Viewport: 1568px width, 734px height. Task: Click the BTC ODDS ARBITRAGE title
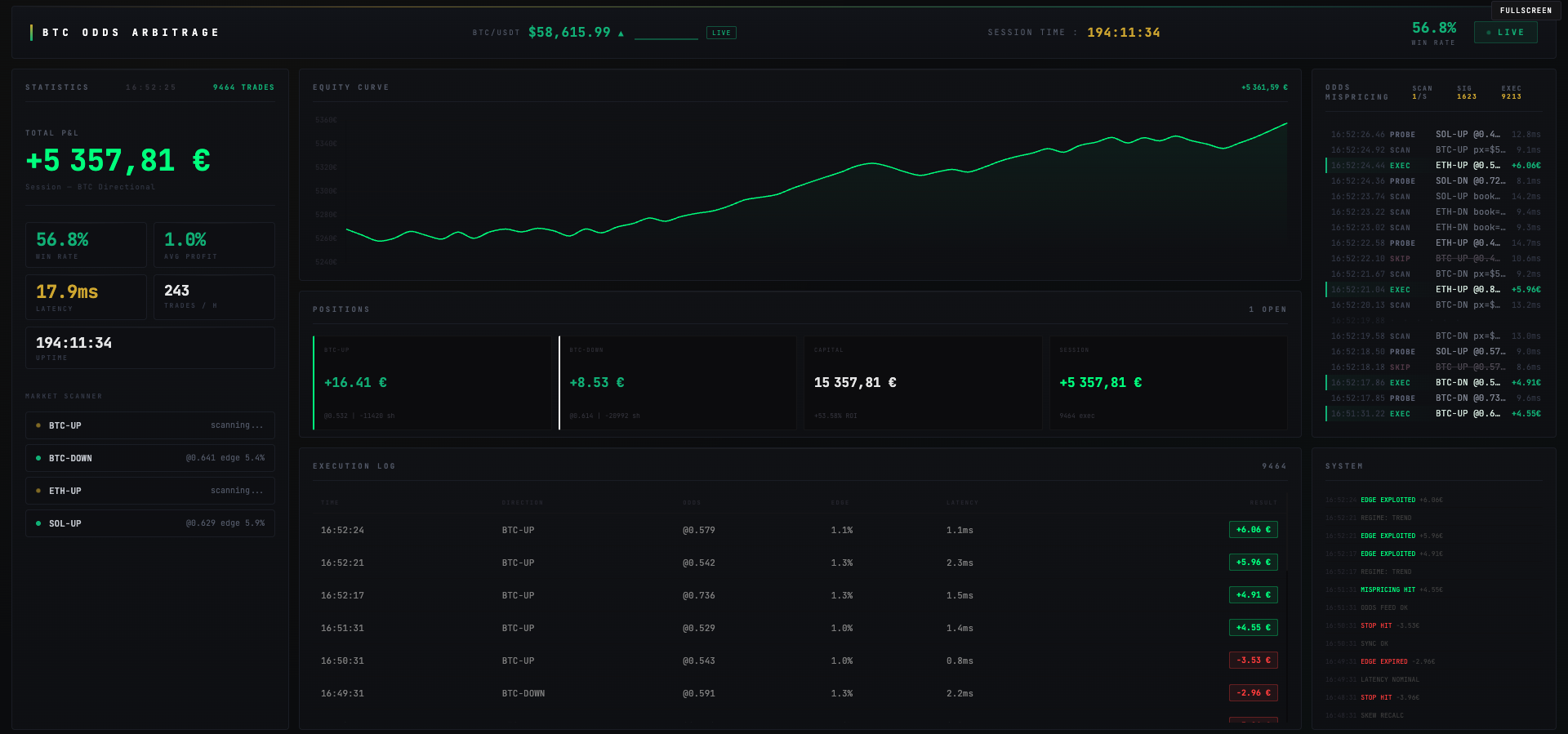pyautogui.click(x=131, y=33)
